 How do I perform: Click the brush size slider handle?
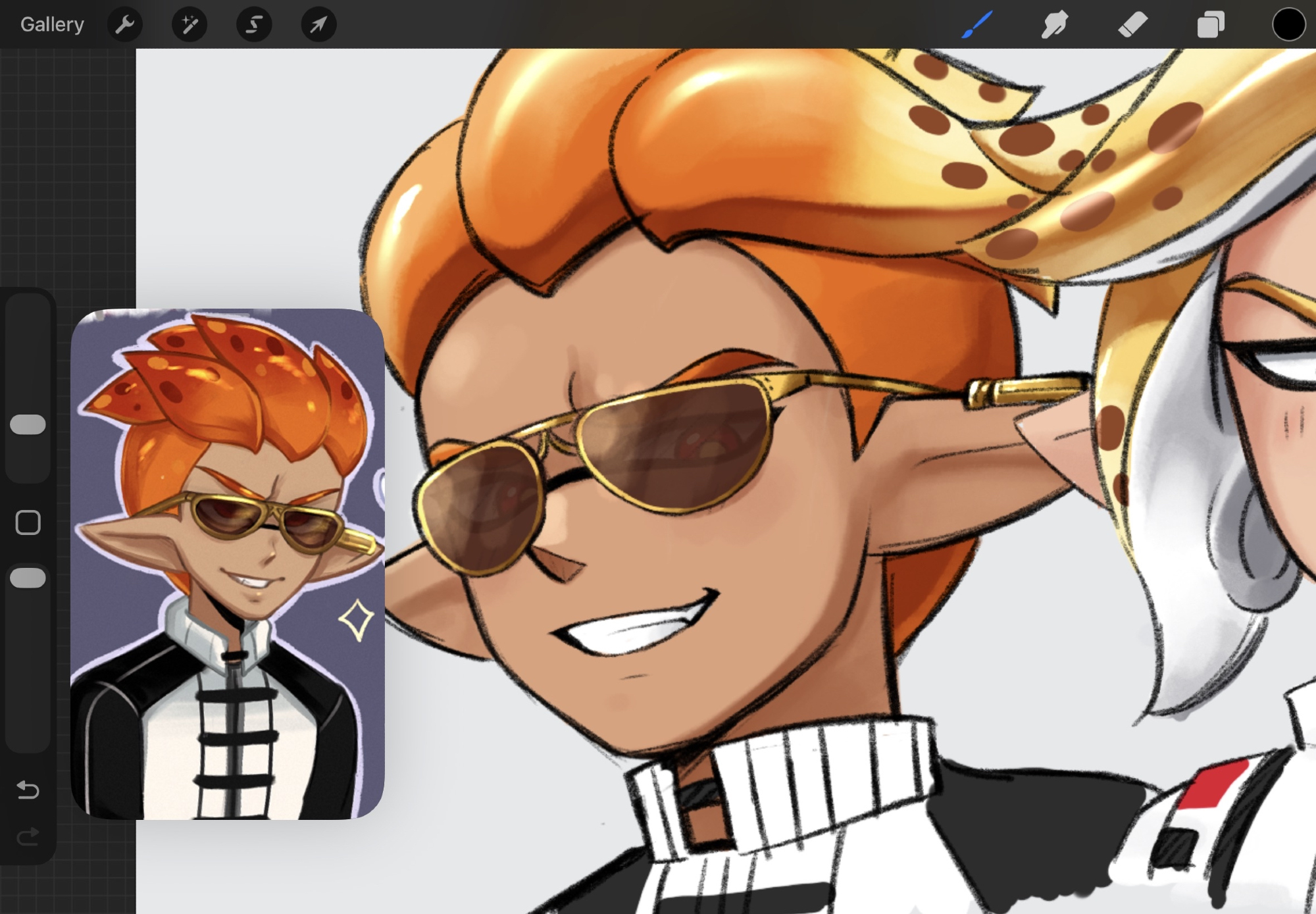tap(28, 424)
